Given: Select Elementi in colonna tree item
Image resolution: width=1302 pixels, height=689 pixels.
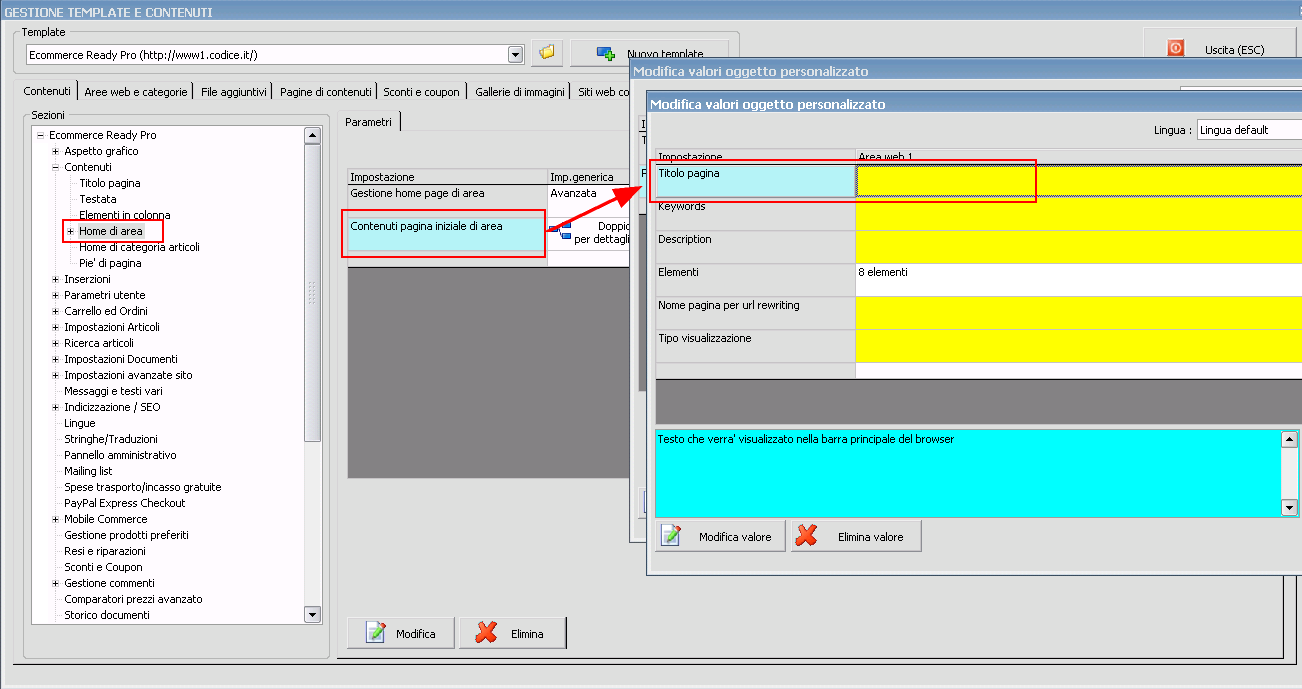Looking at the screenshot, I should click(125, 215).
